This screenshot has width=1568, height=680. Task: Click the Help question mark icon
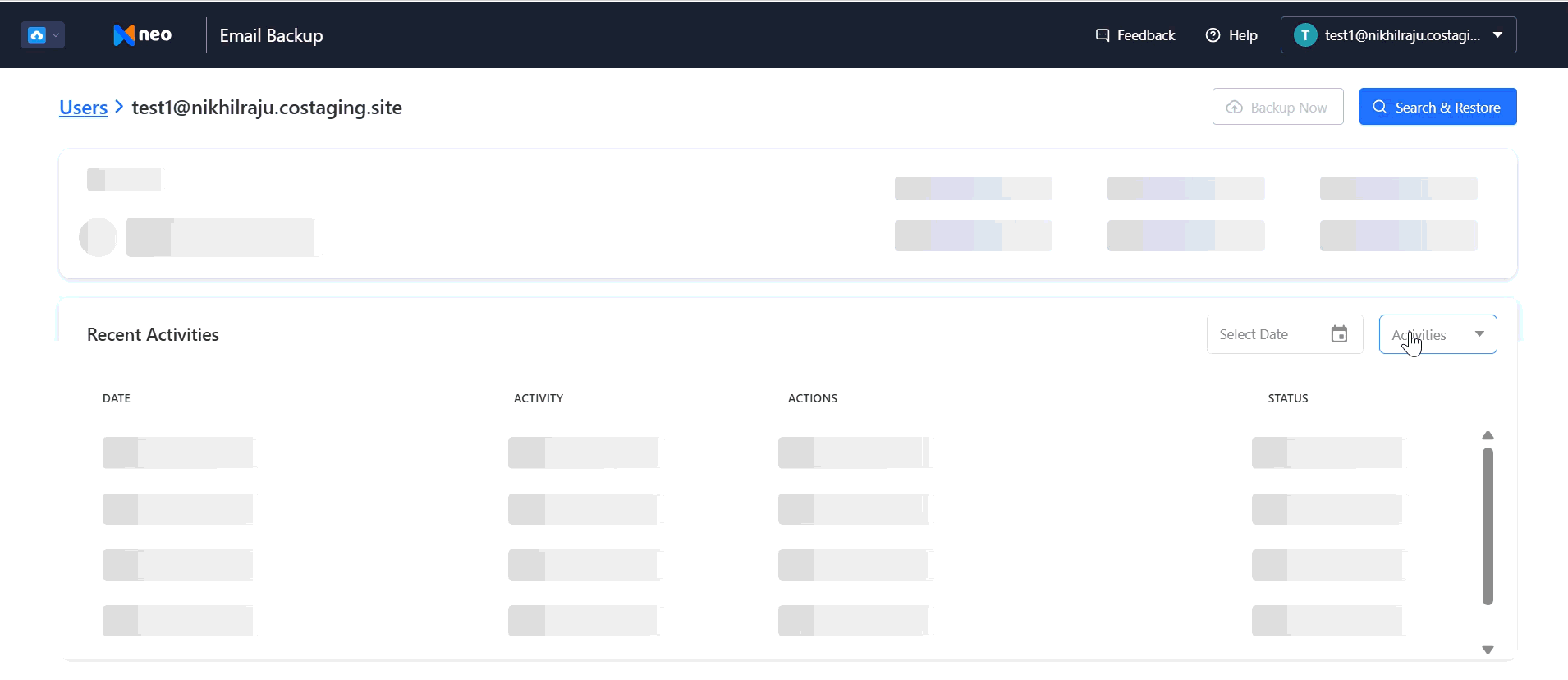click(1213, 35)
